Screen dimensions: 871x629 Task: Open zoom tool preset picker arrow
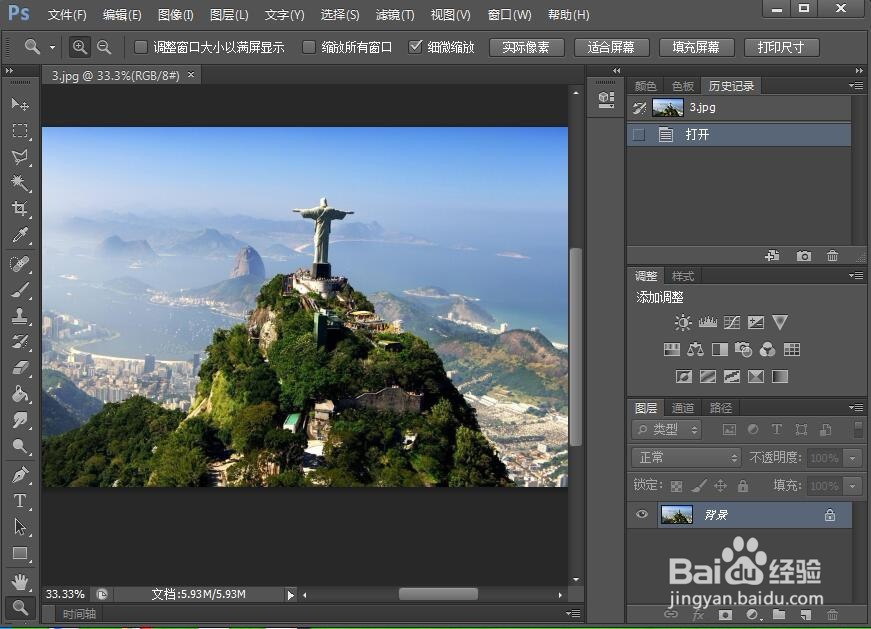click(52, 47)
